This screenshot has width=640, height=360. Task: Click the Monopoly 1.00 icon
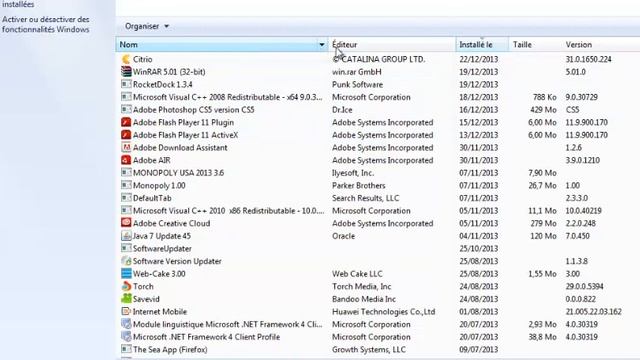(x=126, y=185)
